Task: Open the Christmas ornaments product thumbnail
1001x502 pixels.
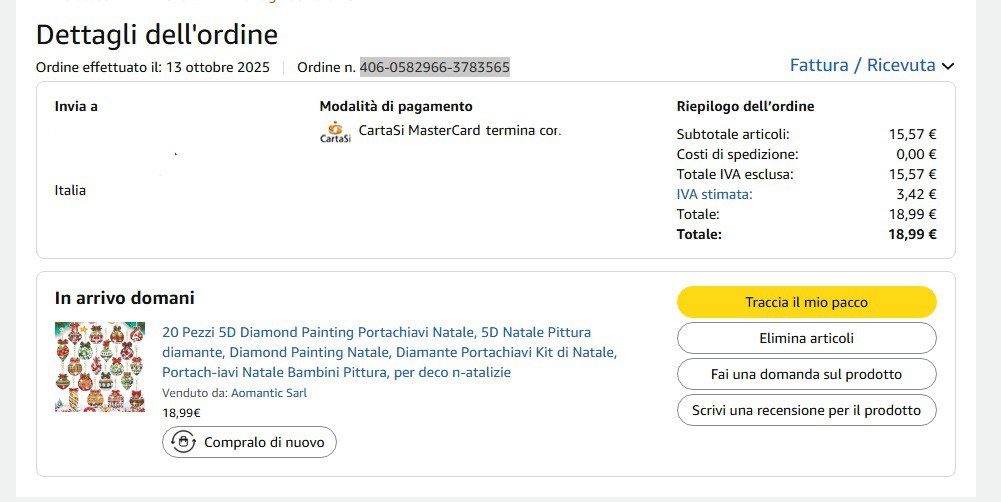Action: pos(100,367)
